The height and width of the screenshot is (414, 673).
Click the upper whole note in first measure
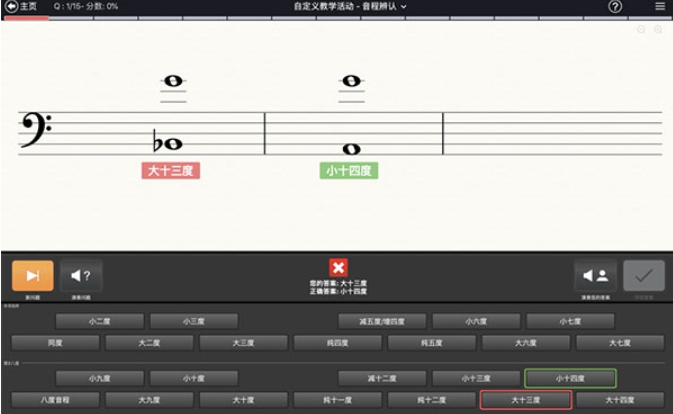pos(173,81)
